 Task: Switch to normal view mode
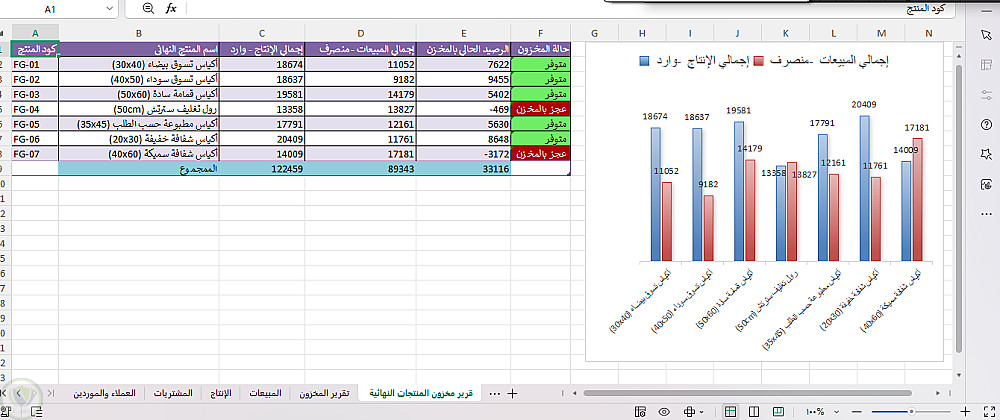pyautogui.click(x=730, y=412)
